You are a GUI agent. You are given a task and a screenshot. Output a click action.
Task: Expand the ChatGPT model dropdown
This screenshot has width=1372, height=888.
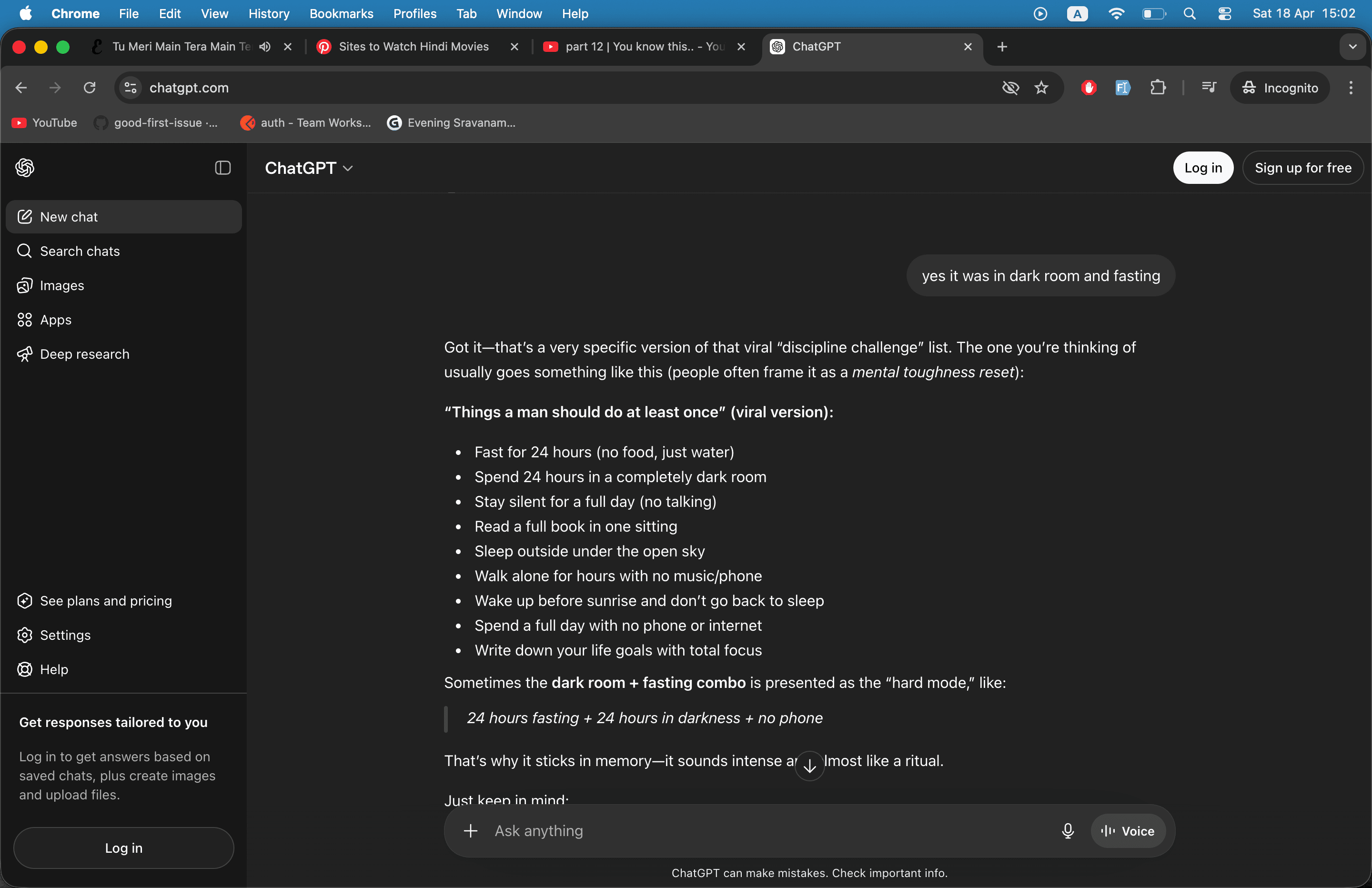(309, 168)
